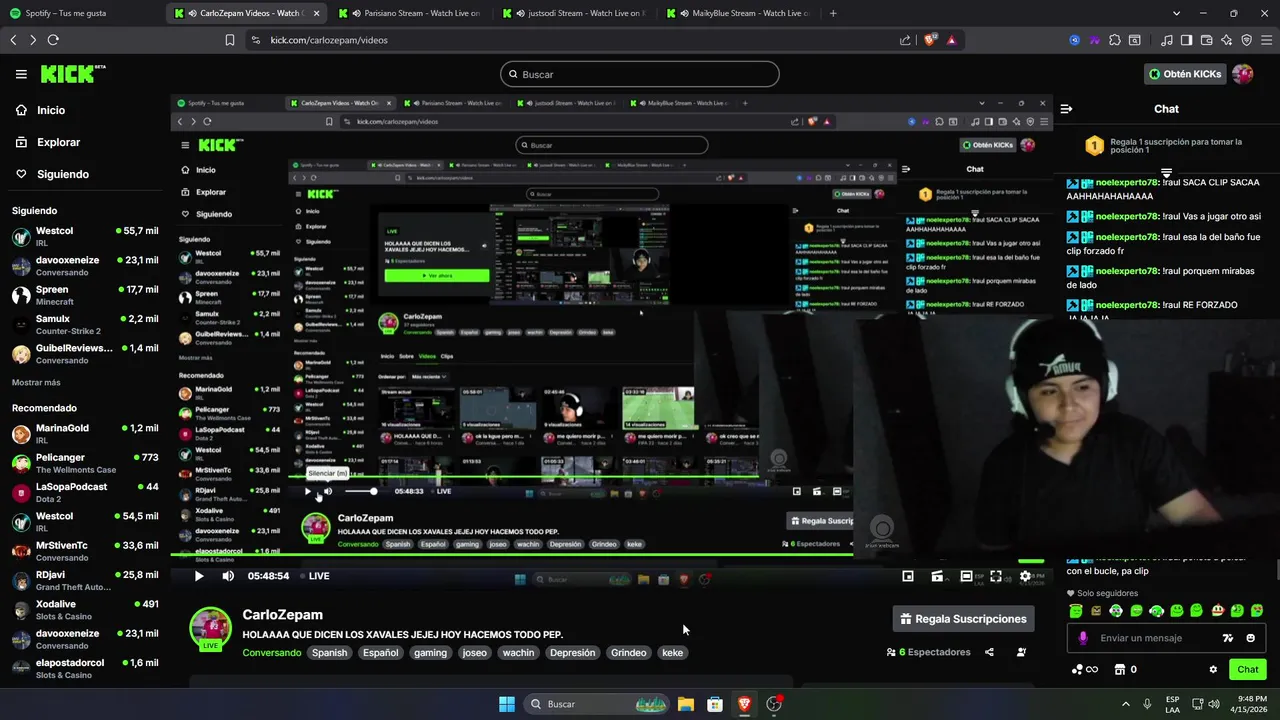This screenshot has height=720, width=1280.
Task: Select the gaming tag
Action: pyautogui.click(x=430, y=652)
